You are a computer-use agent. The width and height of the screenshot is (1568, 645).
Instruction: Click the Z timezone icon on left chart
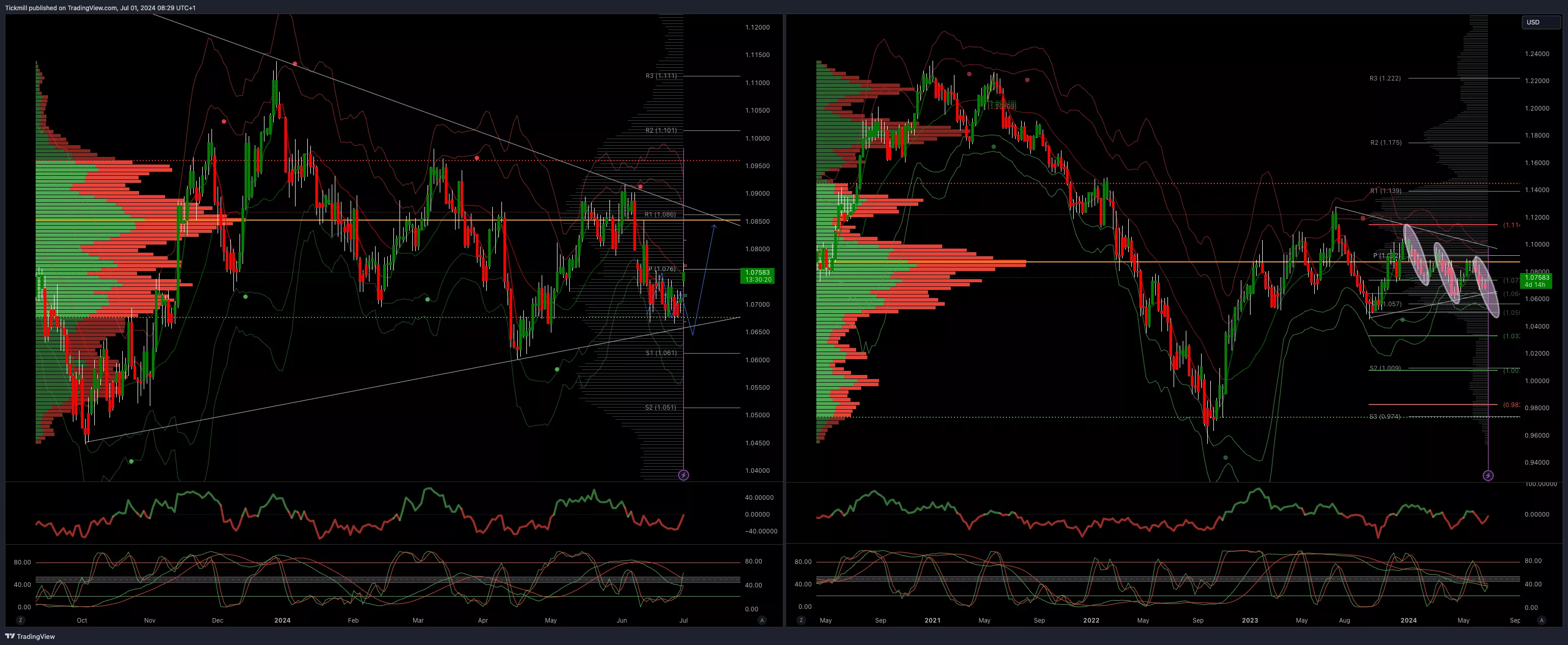point(21,620)
